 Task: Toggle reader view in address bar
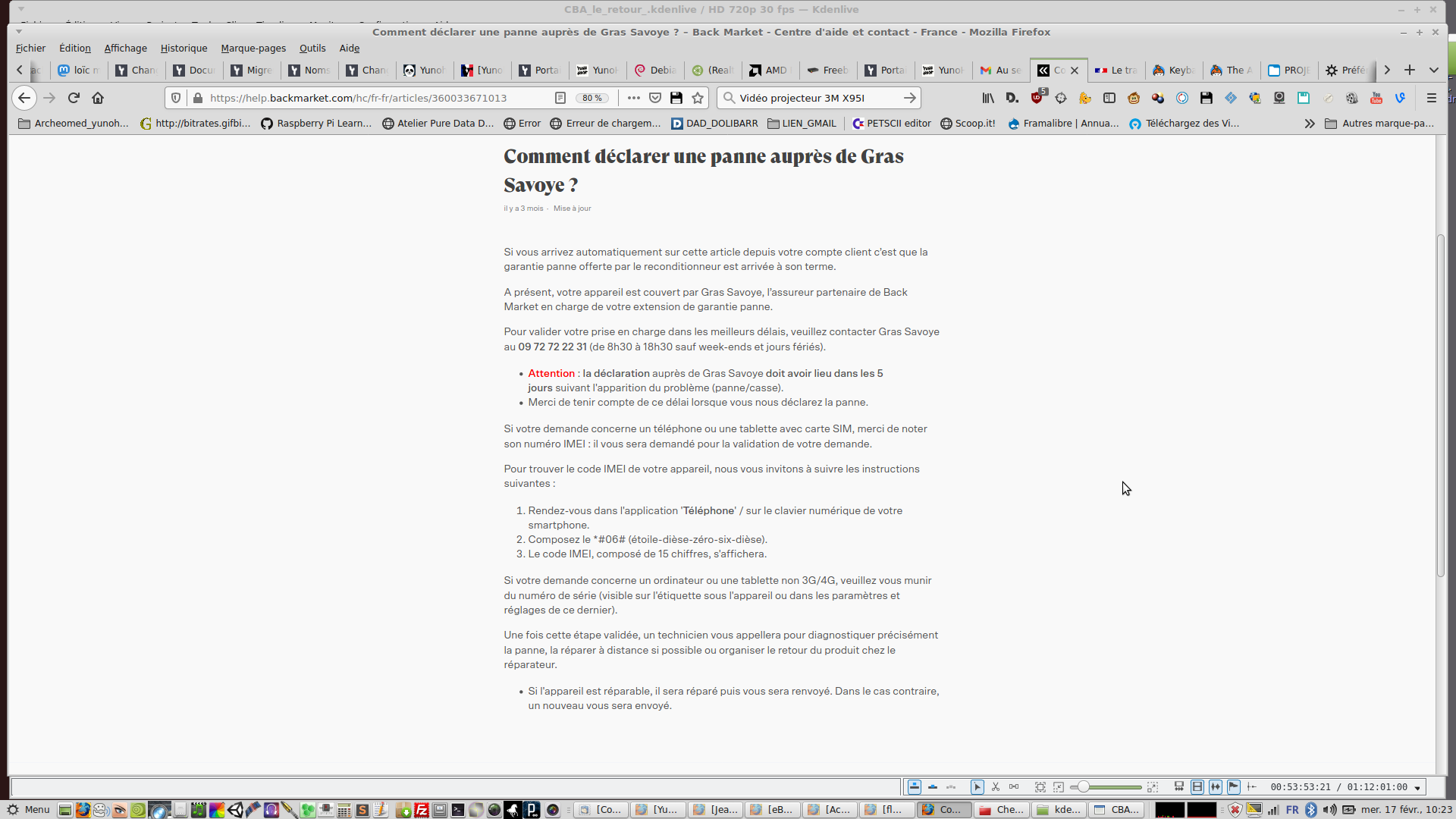[x=560, y=98]
